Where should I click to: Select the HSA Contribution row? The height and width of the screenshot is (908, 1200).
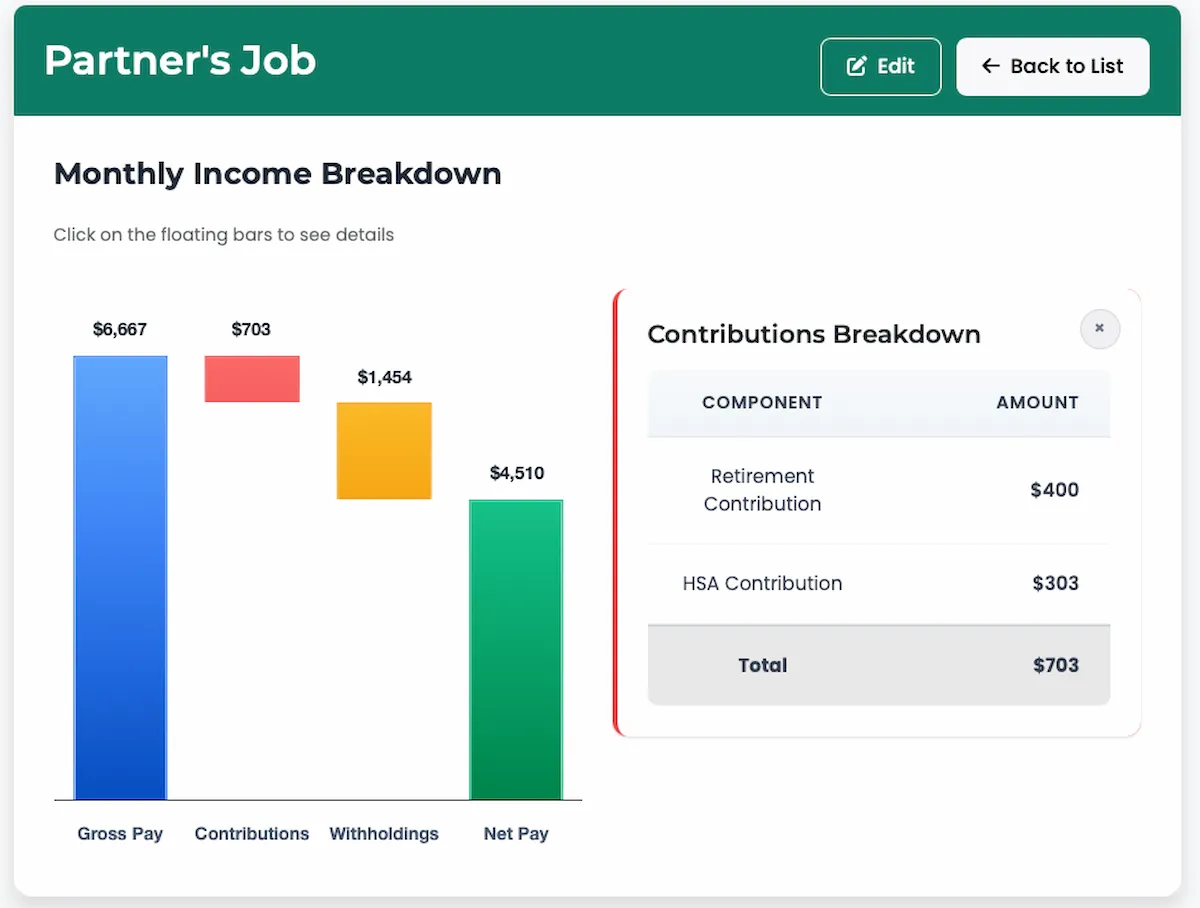pyautogui.click(x=878, y=583)
